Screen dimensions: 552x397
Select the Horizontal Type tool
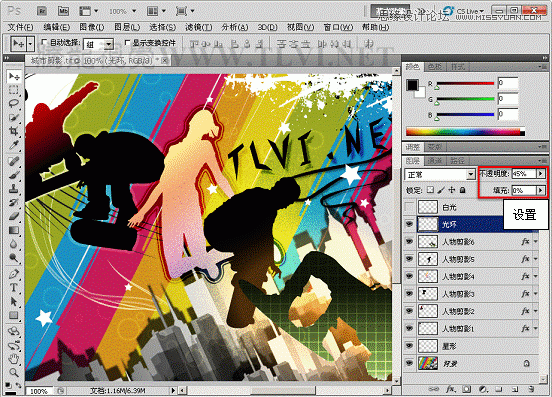point(14,288)
